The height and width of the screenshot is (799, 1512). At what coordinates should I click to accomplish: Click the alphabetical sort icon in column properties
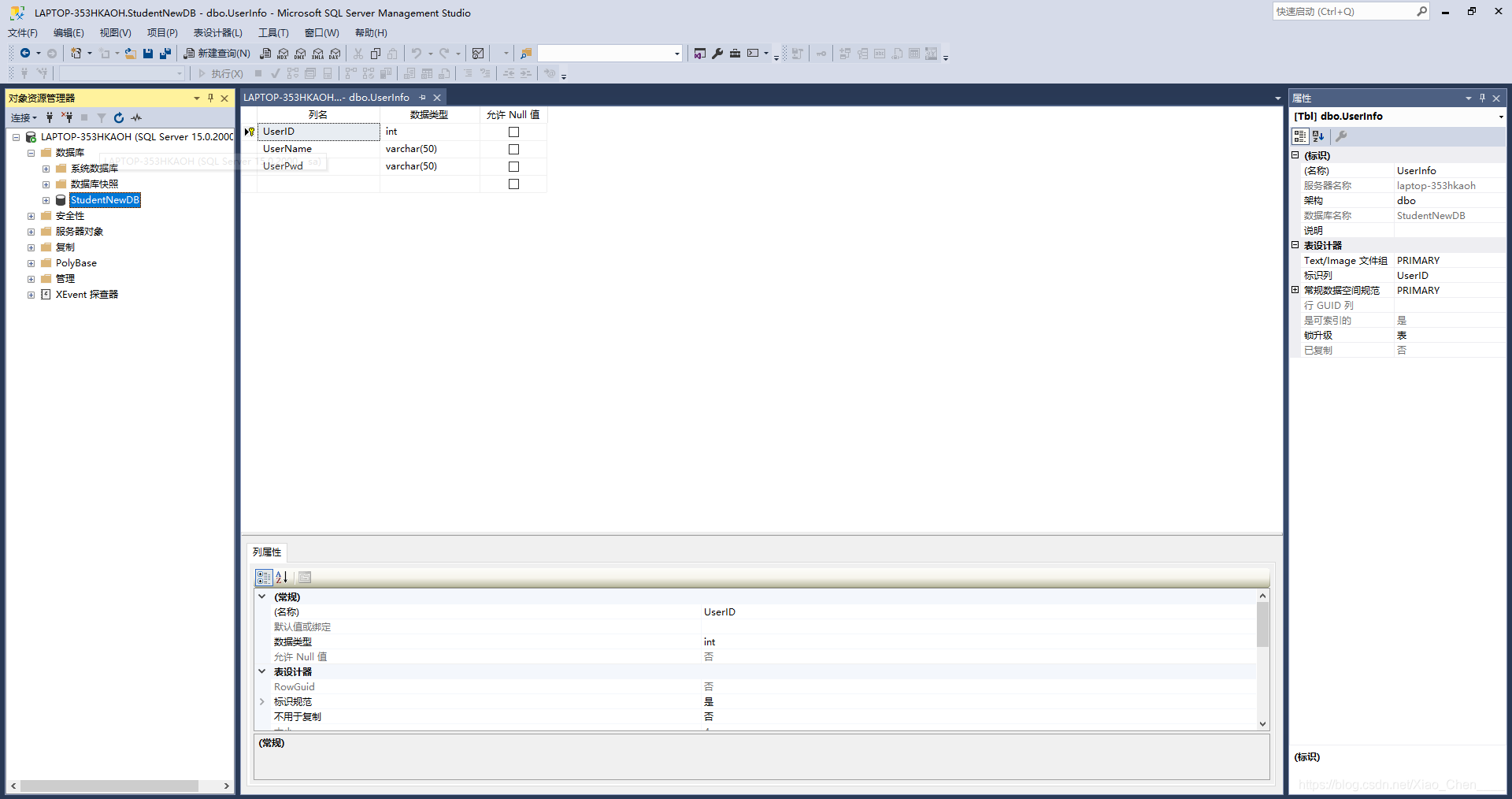(282, 578)
